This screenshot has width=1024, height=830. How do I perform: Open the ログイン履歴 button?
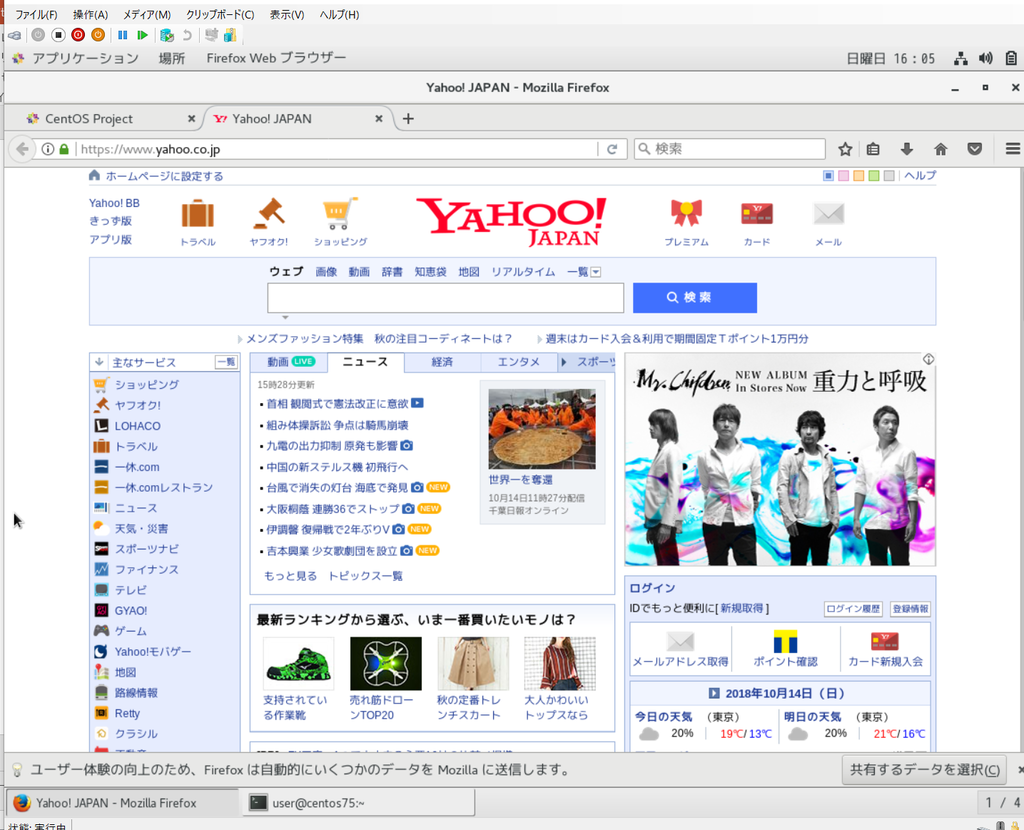point(853,609)
